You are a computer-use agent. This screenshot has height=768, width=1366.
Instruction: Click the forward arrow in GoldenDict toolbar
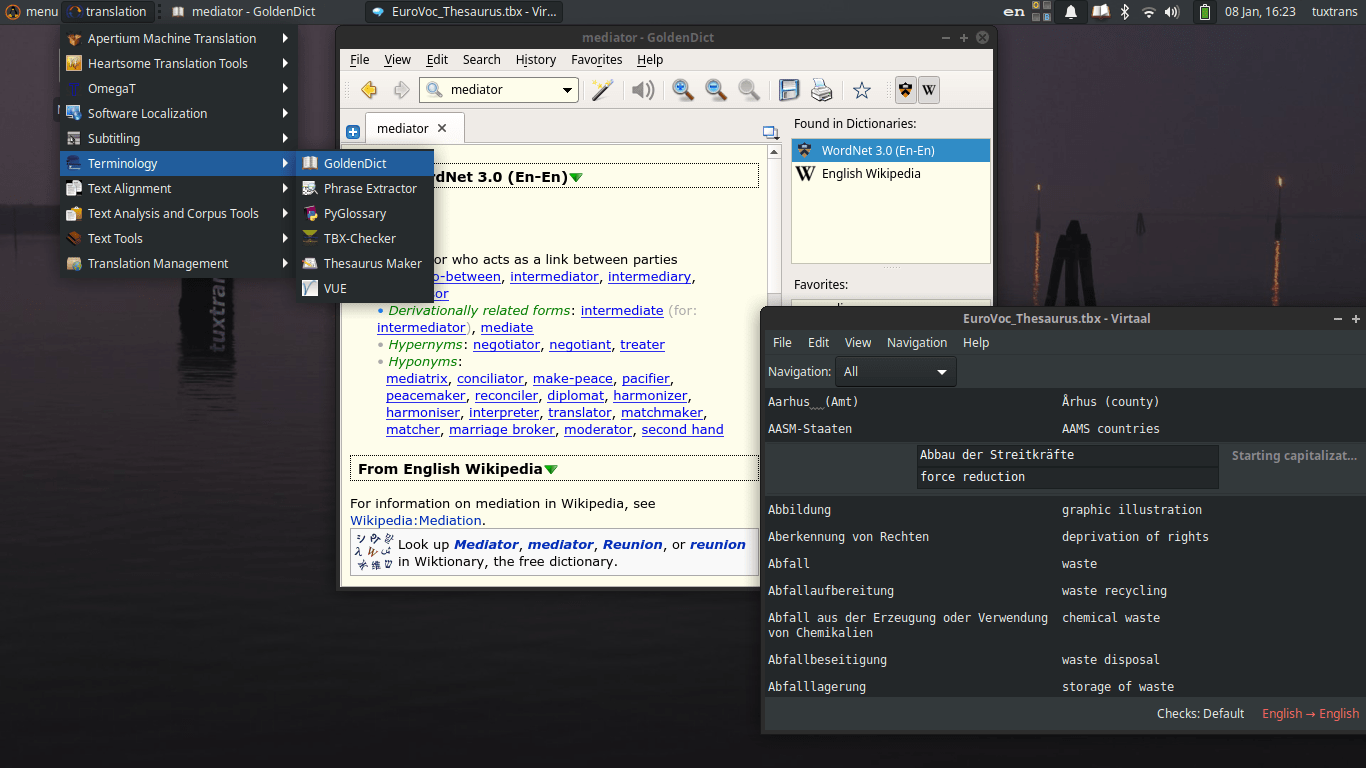tap(401, 90)
